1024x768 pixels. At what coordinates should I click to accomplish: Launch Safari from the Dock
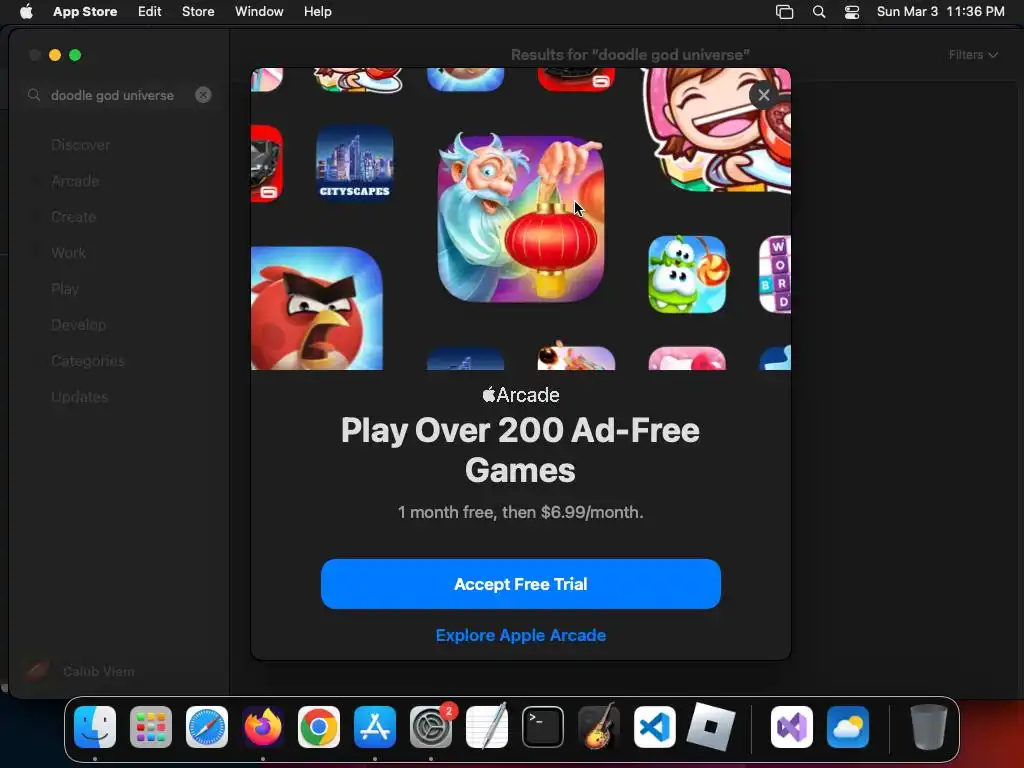point(207,727)
